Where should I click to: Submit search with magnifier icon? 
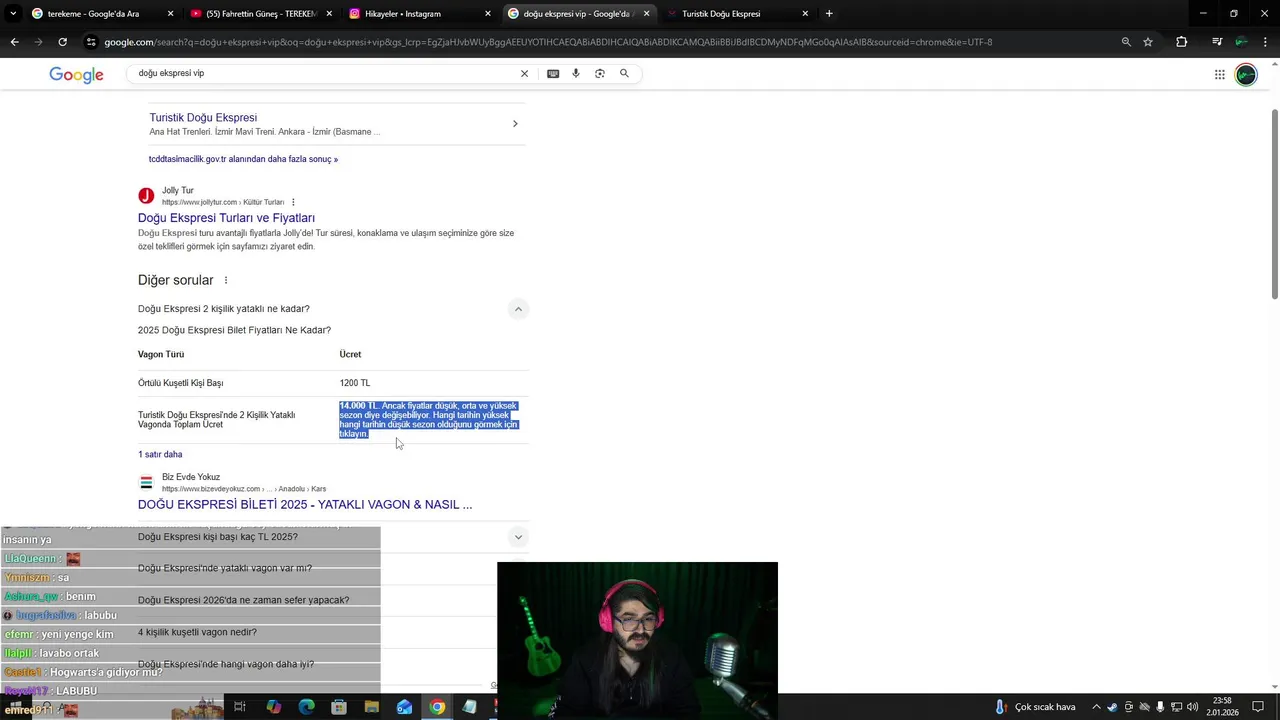[624, 73]
